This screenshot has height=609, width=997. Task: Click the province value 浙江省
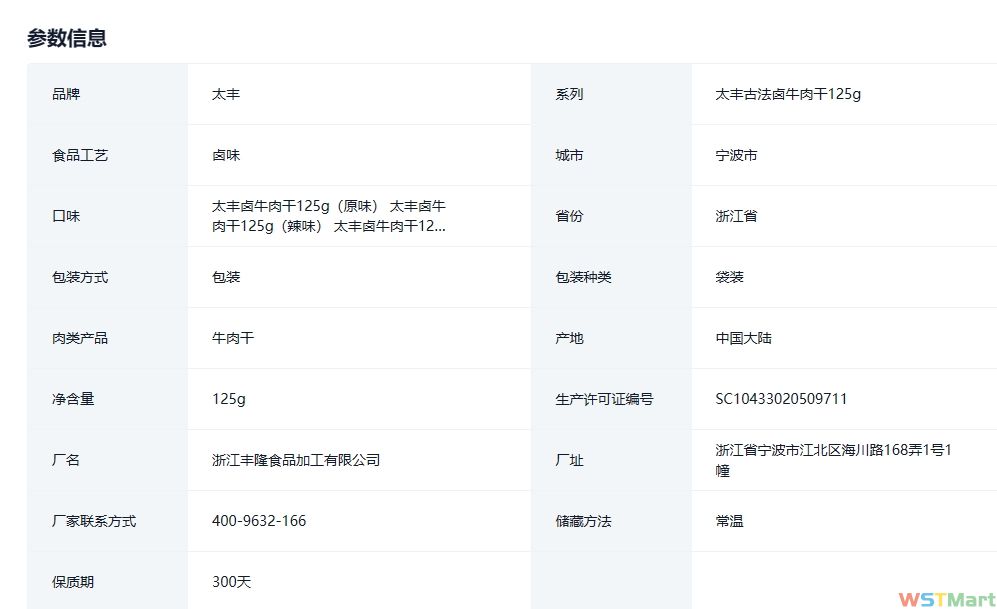(x=736, y=216)
